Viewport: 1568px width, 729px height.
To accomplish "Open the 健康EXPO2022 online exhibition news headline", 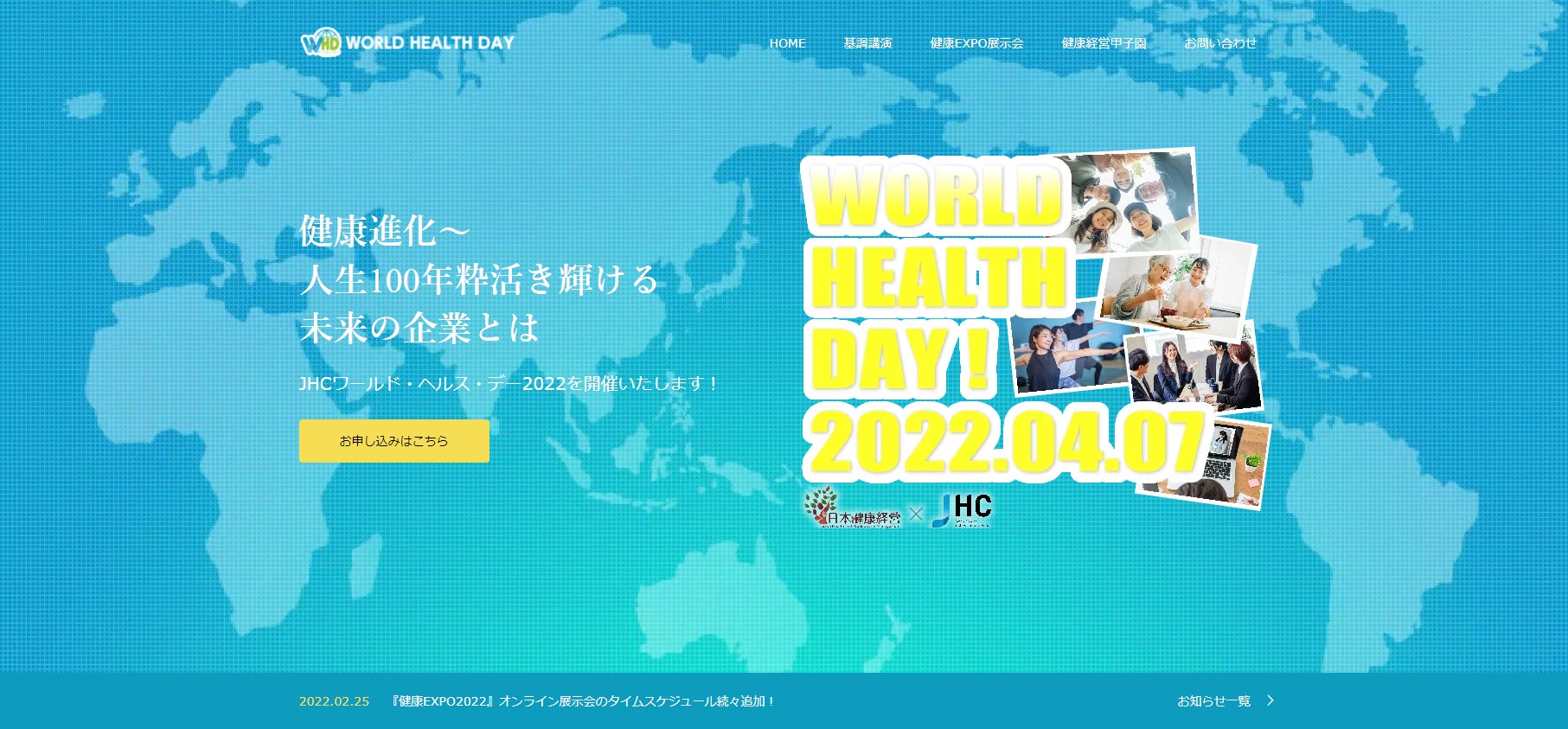I will (582, 701).
